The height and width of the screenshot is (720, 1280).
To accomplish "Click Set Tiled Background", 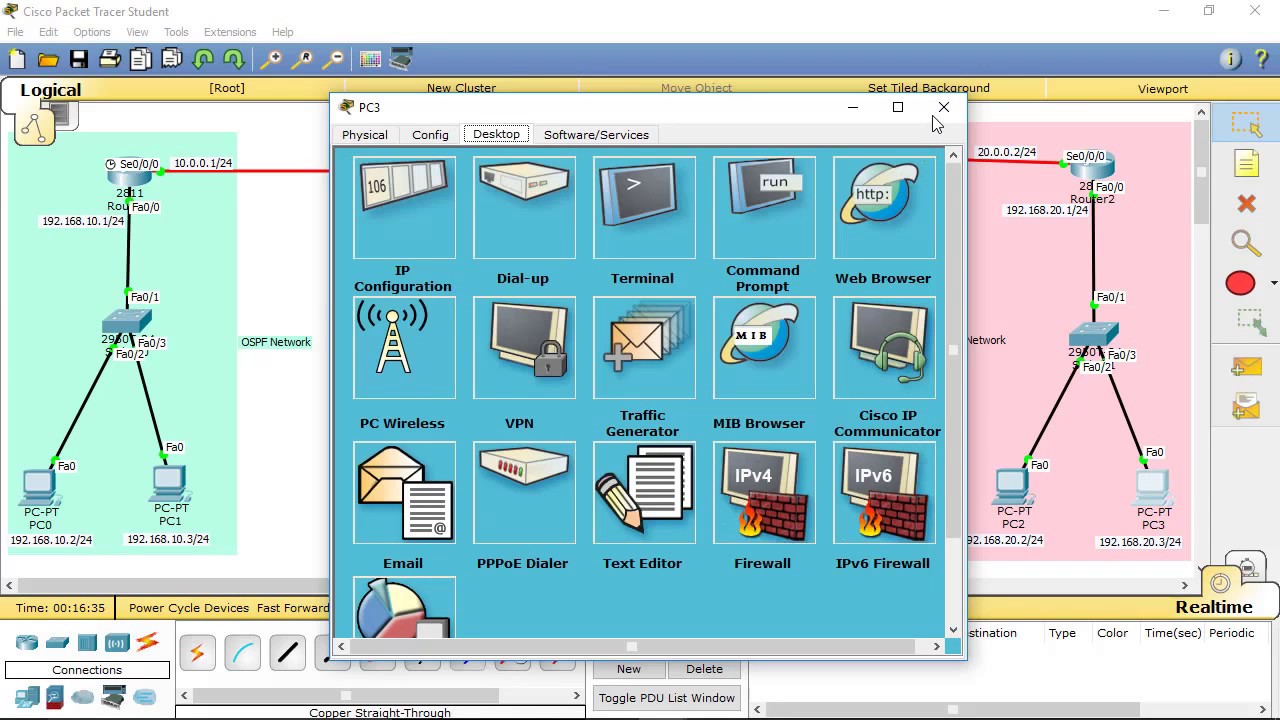I will [929, 88].
